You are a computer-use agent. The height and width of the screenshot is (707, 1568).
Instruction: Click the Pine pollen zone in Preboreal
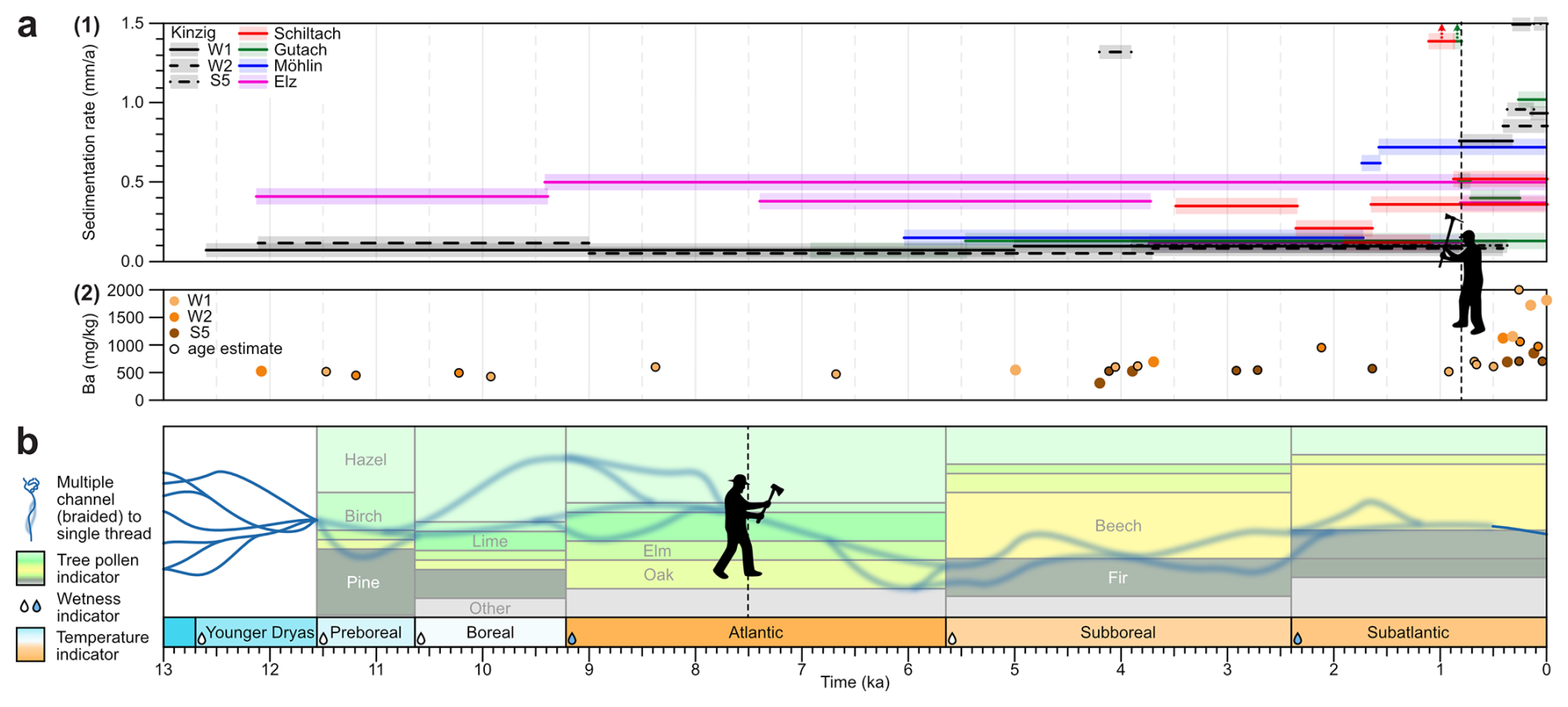[363, 582]
